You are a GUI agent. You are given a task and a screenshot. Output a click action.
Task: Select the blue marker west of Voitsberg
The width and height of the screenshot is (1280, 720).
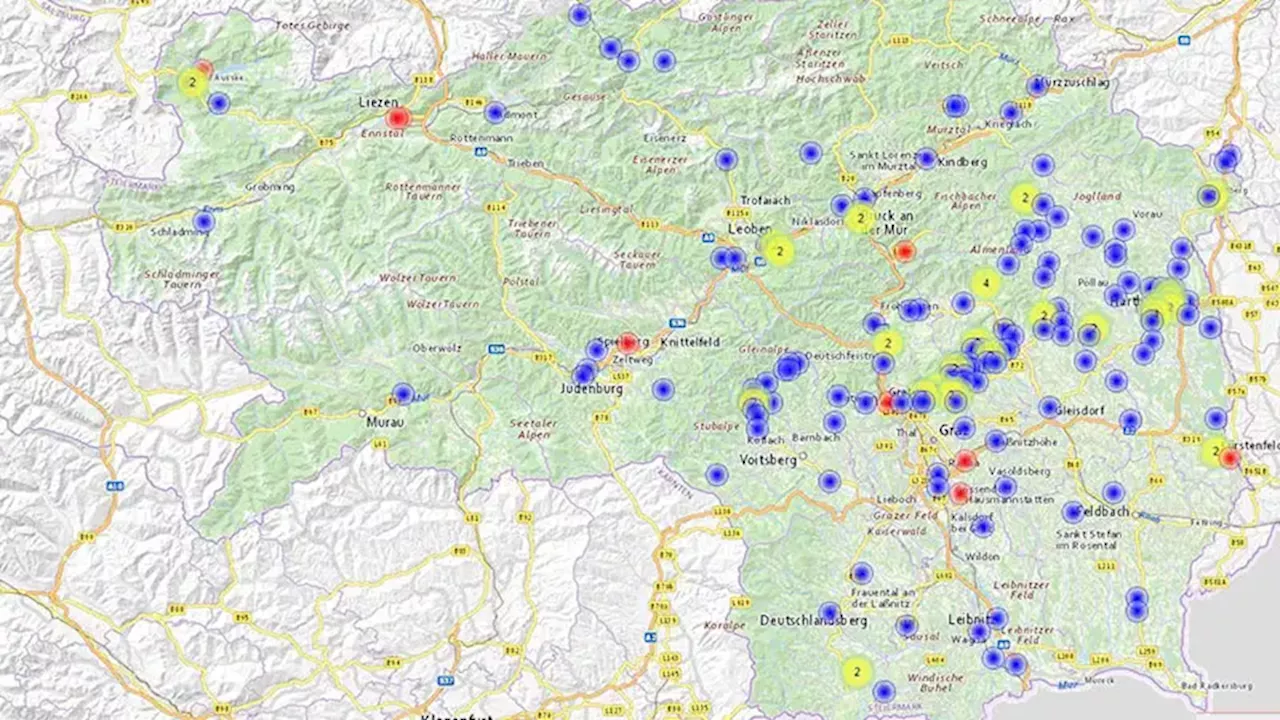pyautogui.click(x=716, y=475)
